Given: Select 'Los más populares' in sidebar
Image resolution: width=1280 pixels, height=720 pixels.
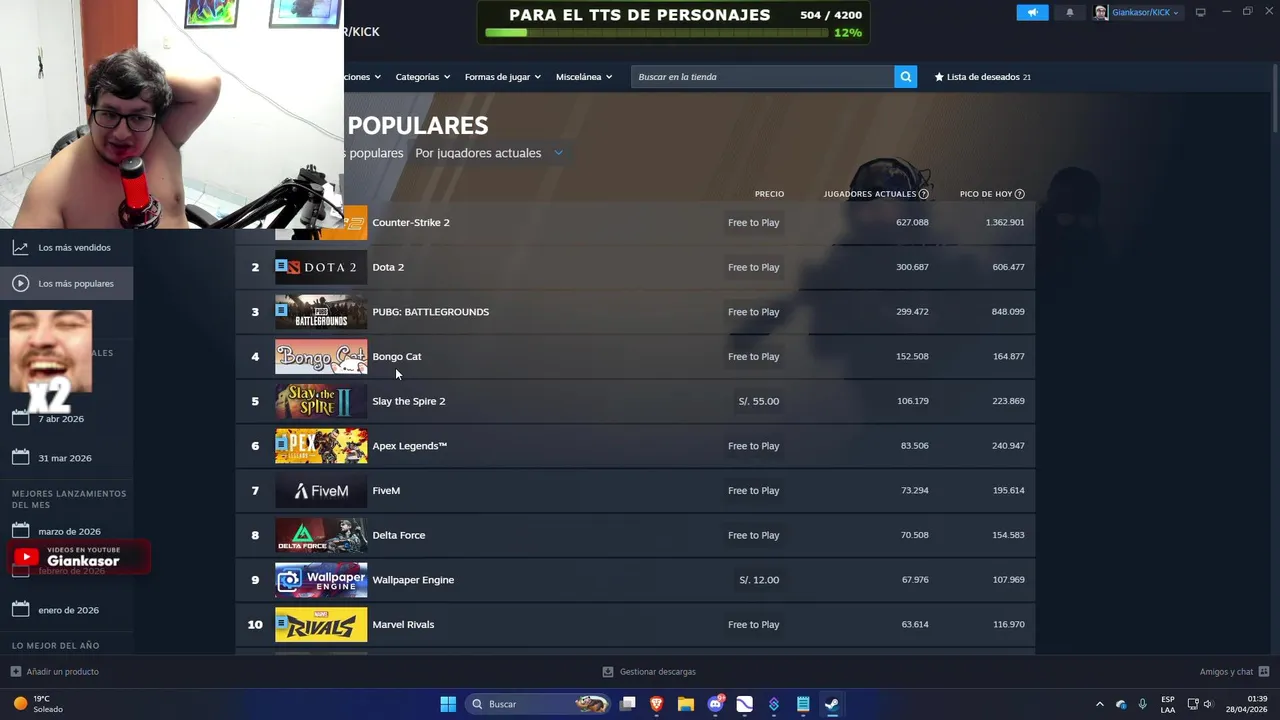Looking at the screenshot, I should pyautogui.click(x=66, y=283).
